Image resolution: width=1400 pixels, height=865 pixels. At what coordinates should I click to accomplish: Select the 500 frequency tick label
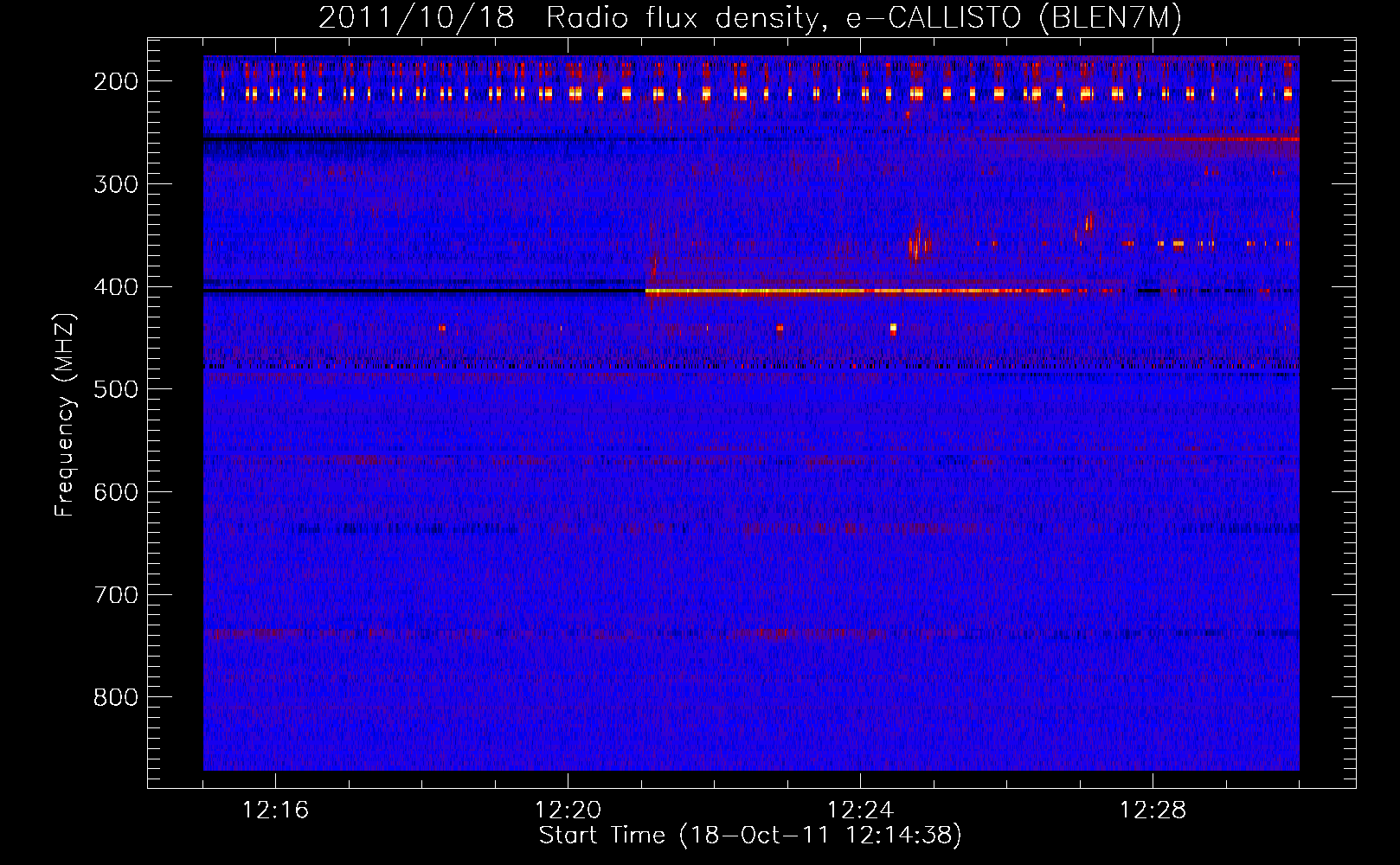(116, 389)
